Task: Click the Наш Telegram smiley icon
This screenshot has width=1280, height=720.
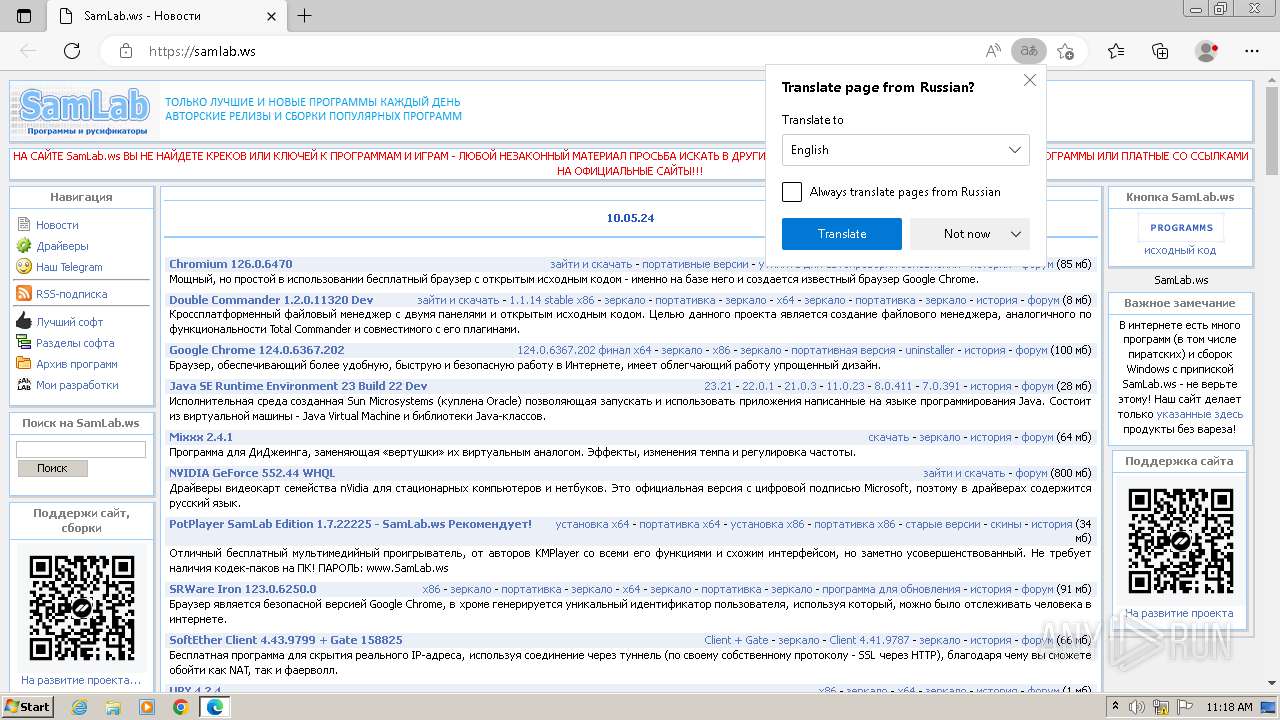Action: [x=24, y=267]
